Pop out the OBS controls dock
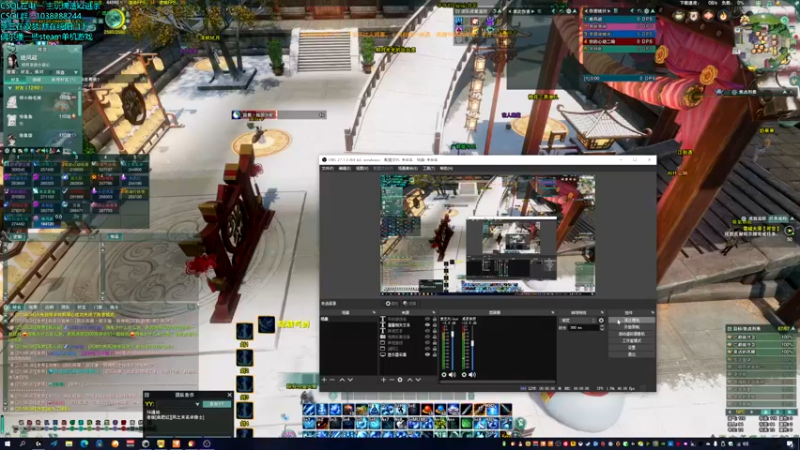This screenshot has width=800, height=450. tap(653, 312)
